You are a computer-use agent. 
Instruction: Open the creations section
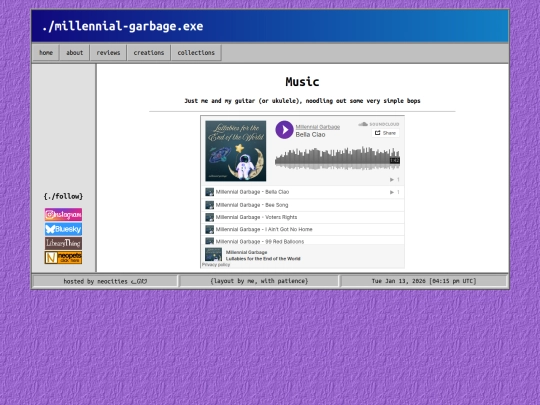(x=149, y=53)
